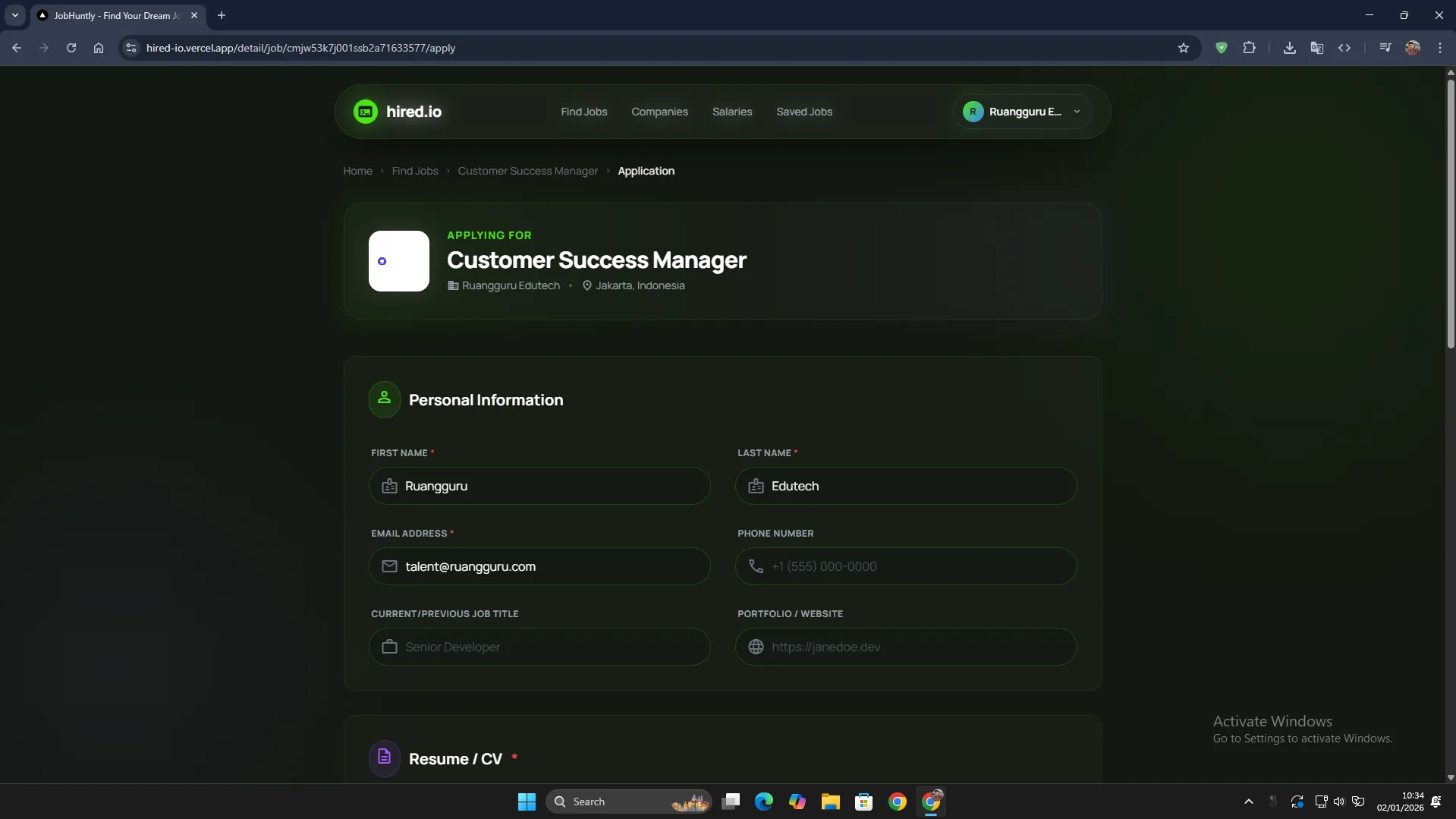This screenshot has width=1456, height=819.
Task: Go to the Companies nav item
Action: point(659,112)
